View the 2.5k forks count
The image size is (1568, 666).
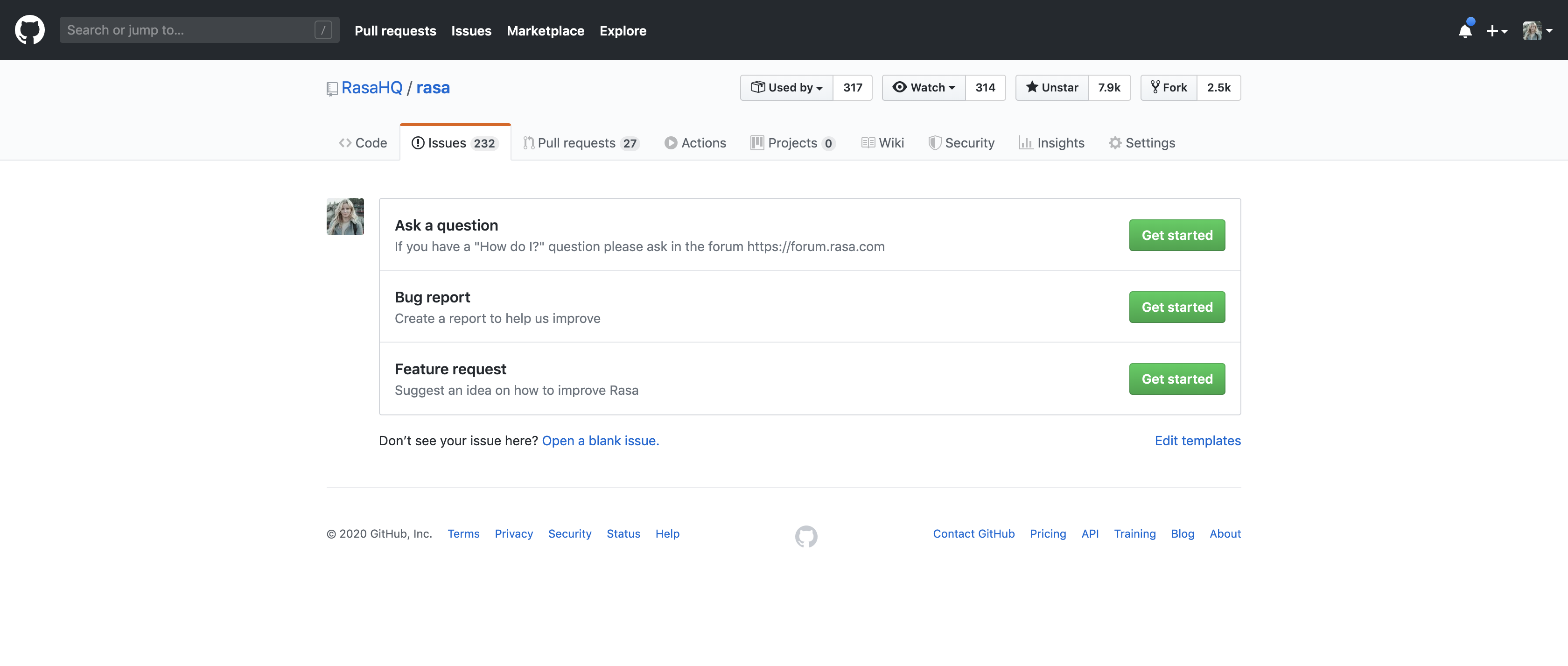coord(1218,88)
